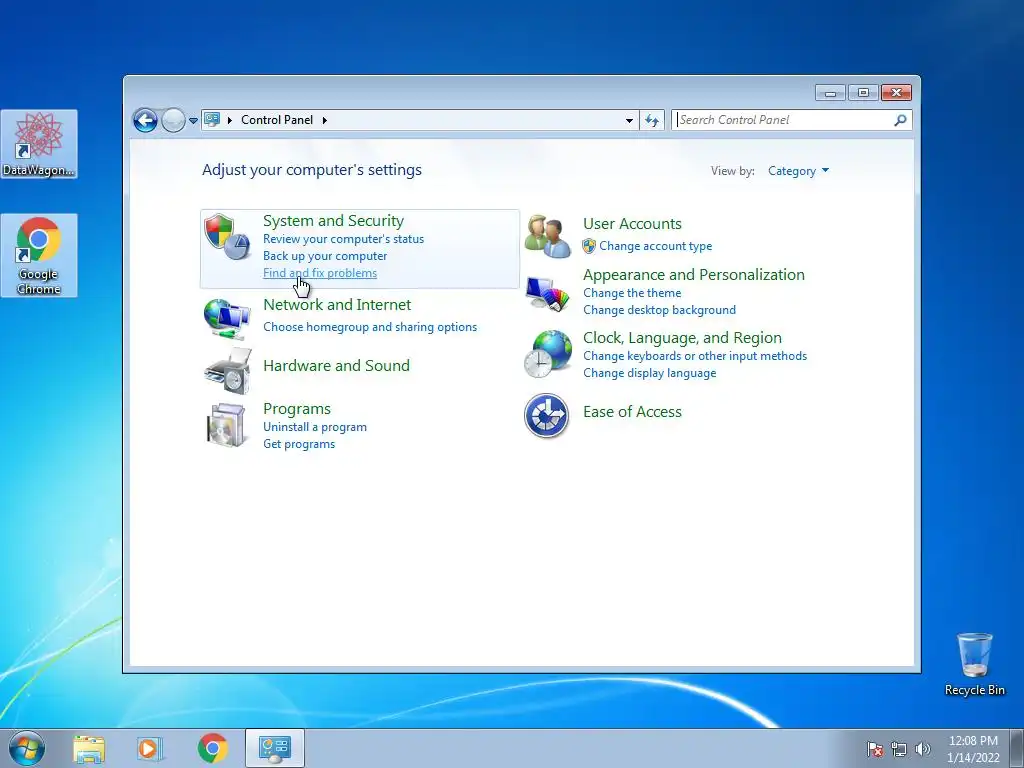The height and width of the screenshot is (768, 1024).
Task: Click Change display language
Action: click(x=649, y=374)
